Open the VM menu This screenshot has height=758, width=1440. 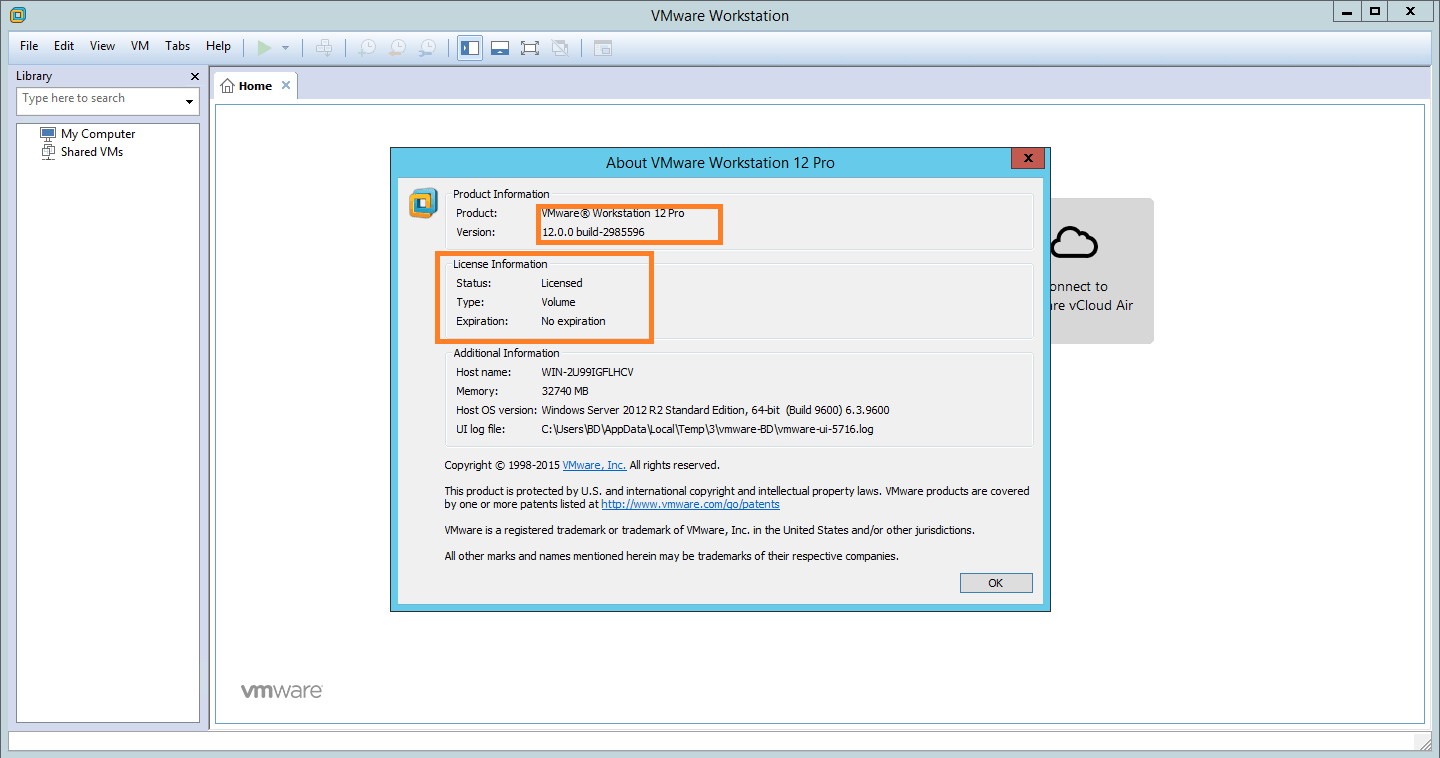click(140, 46)
